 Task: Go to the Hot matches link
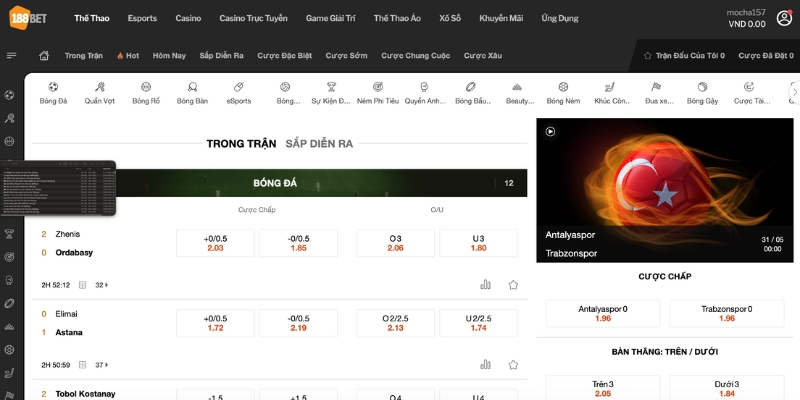[x=128, y=56]
